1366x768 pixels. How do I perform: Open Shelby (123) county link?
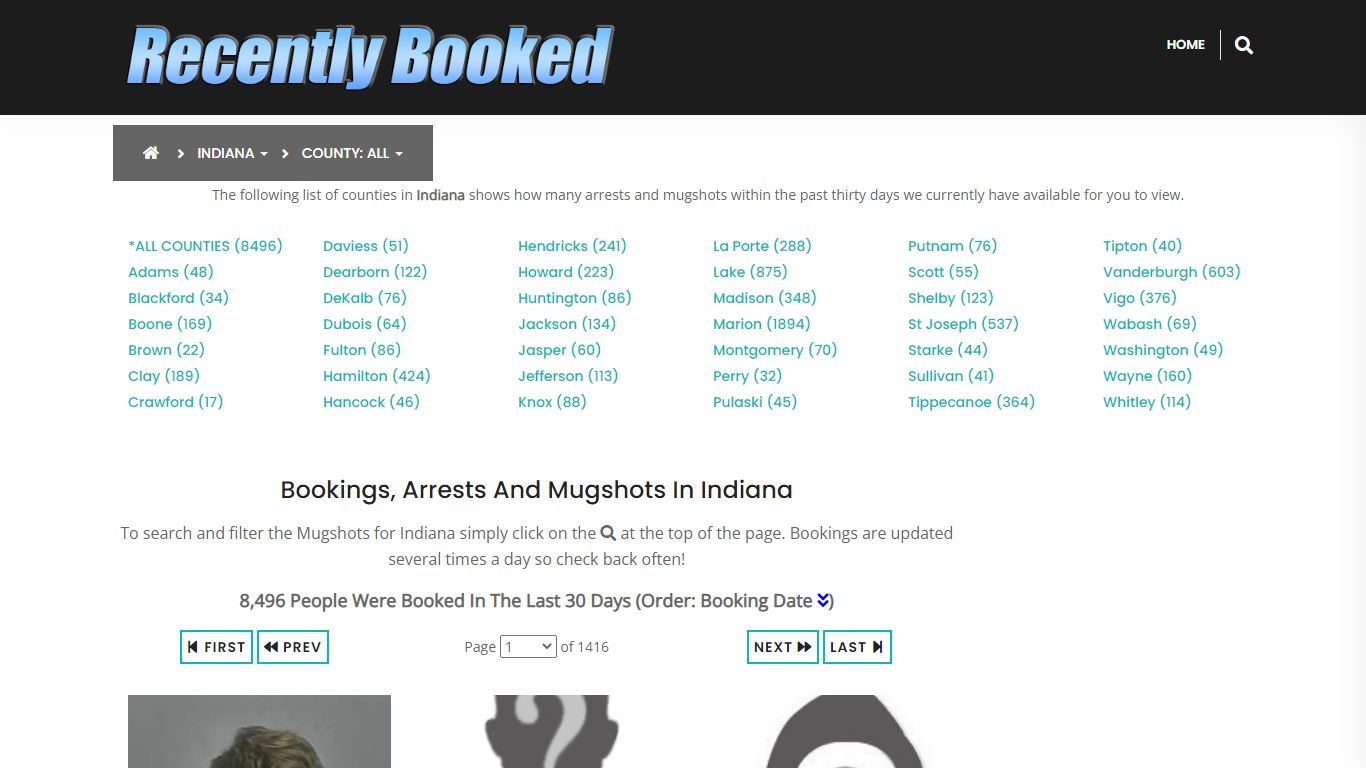click(x=951, y=298)
